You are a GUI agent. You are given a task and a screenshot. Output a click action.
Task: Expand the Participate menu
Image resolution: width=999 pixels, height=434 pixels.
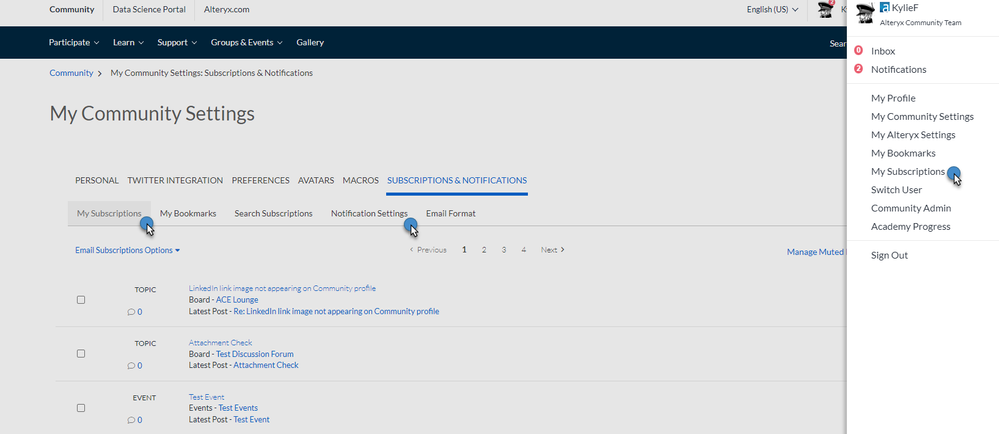[x=74, y=42]
